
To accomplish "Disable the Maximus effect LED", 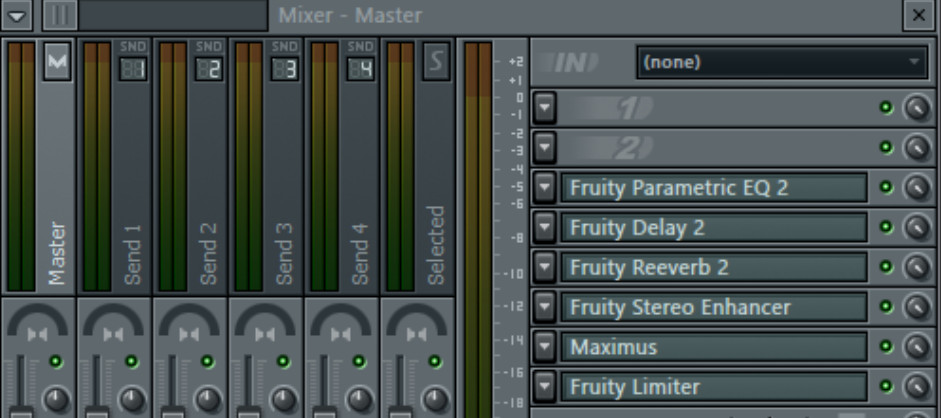I will 886,346.
